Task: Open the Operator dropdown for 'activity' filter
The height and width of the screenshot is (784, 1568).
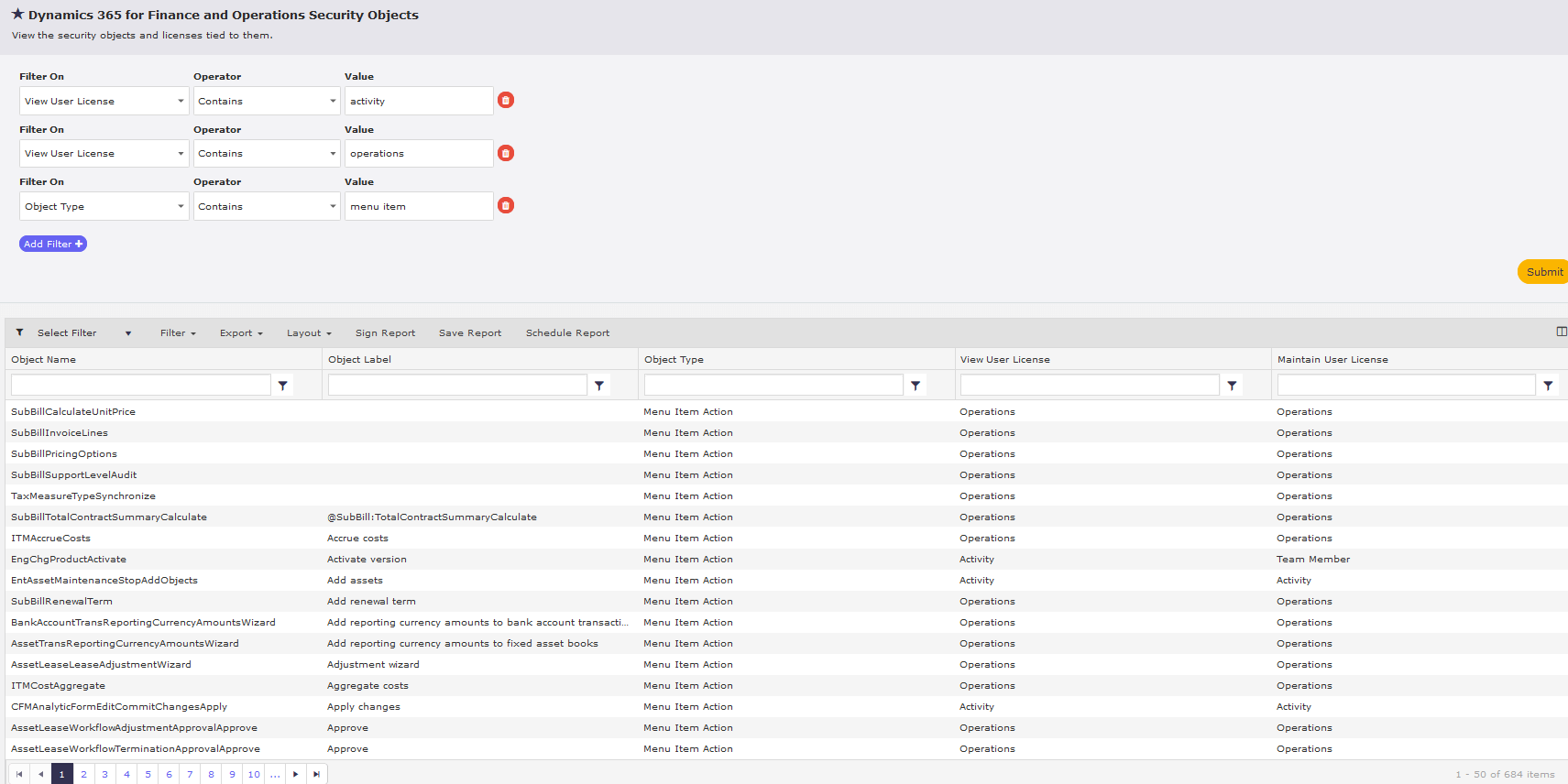Action: pos(267,101)
